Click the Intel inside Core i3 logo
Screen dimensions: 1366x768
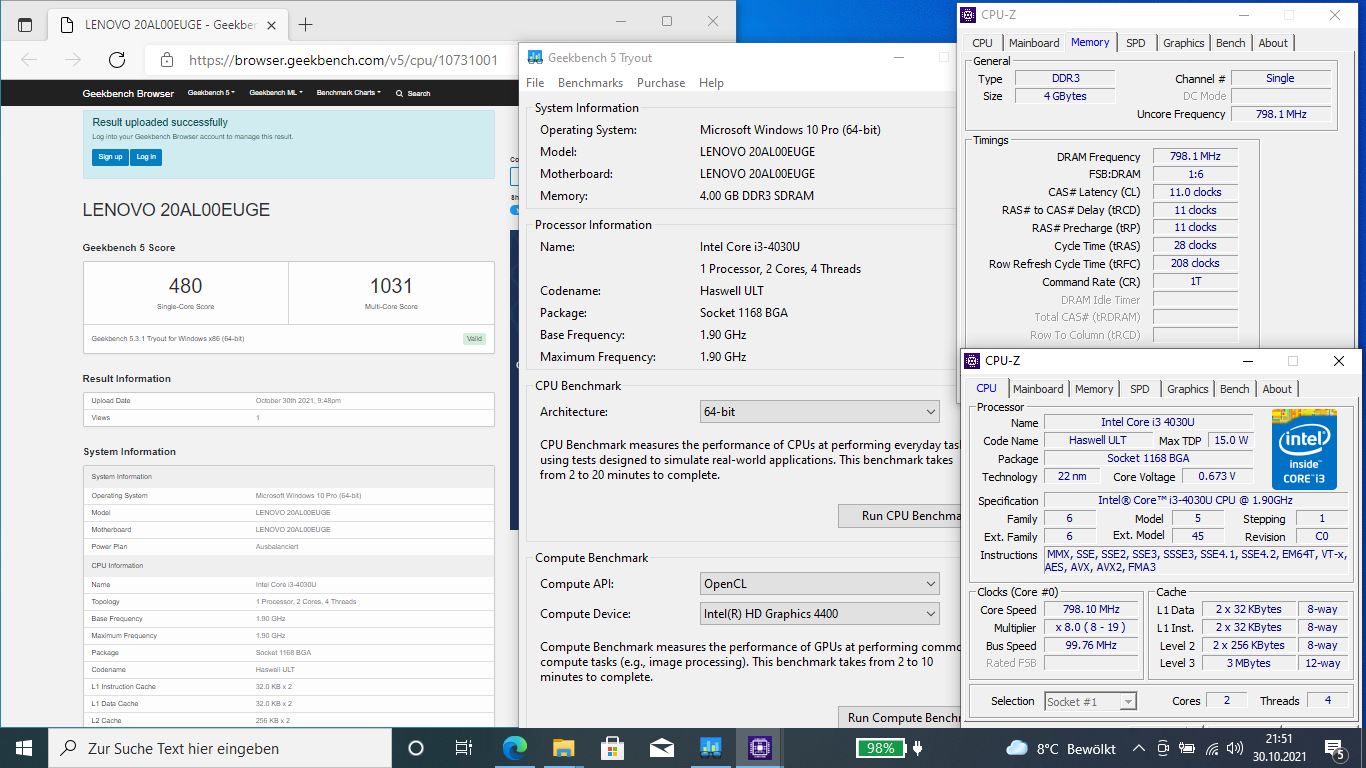pyautogui.click(x=1304, y=449)
